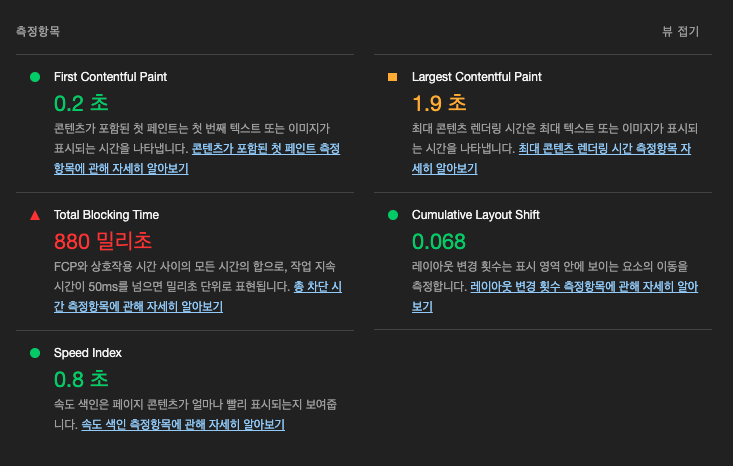
Task: Click the 측정항목 section heading
Action: click(38, 31)
